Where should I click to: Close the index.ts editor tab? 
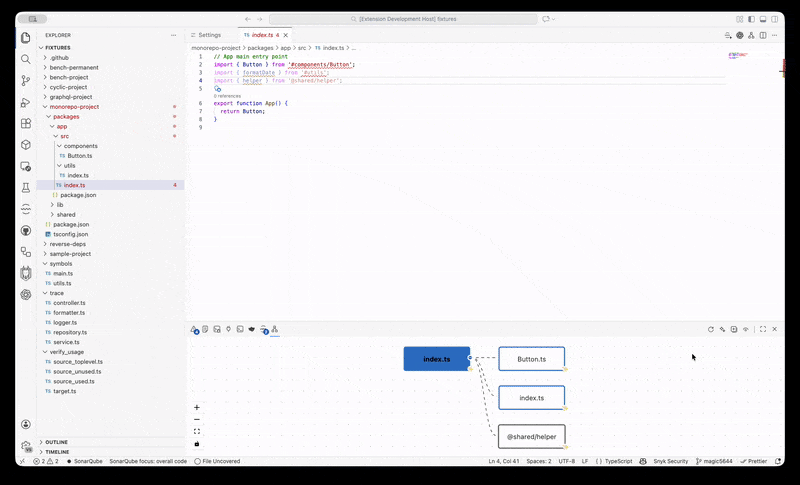286,35
